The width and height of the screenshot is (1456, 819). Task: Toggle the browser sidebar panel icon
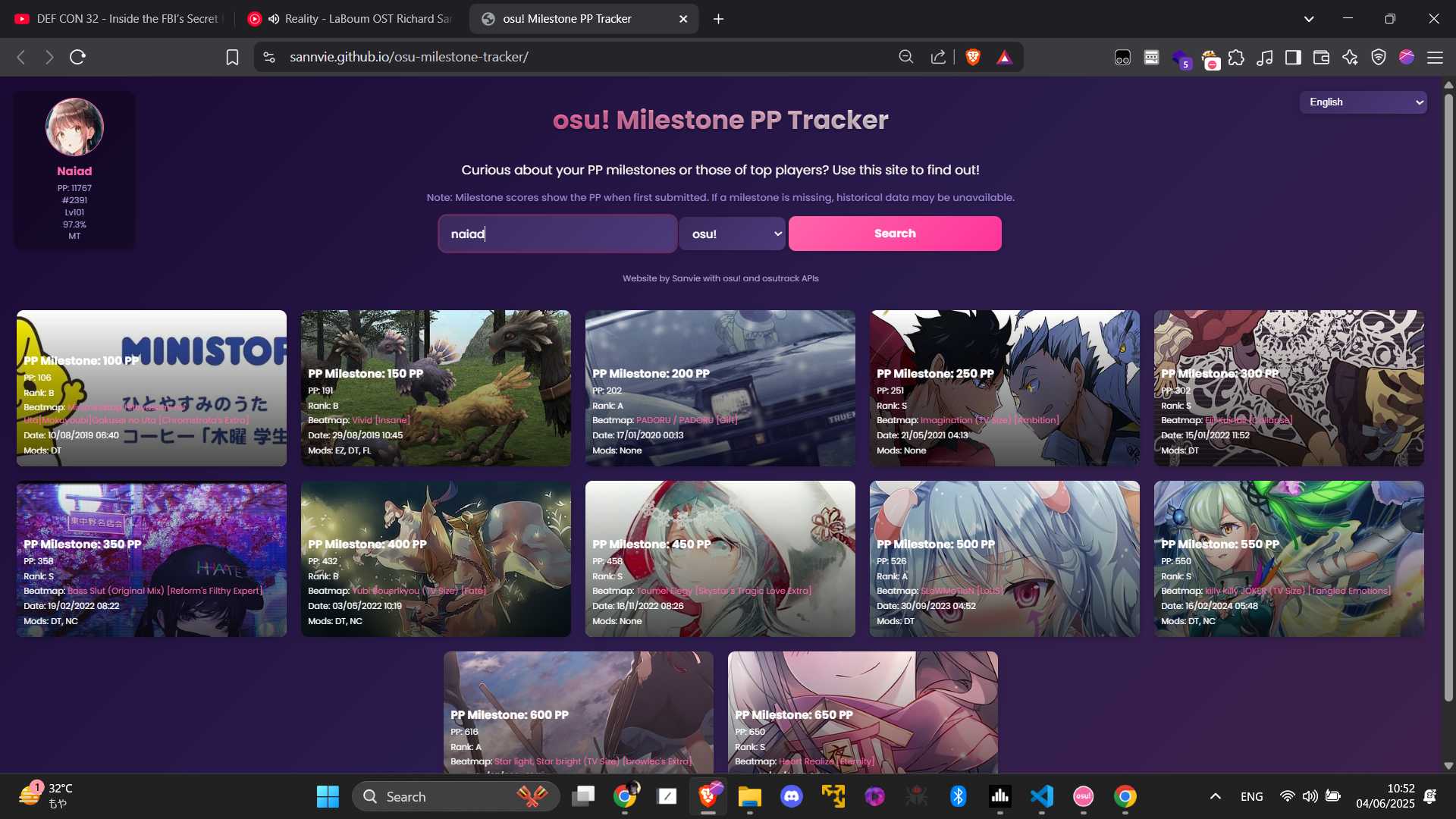(1293, 57)
